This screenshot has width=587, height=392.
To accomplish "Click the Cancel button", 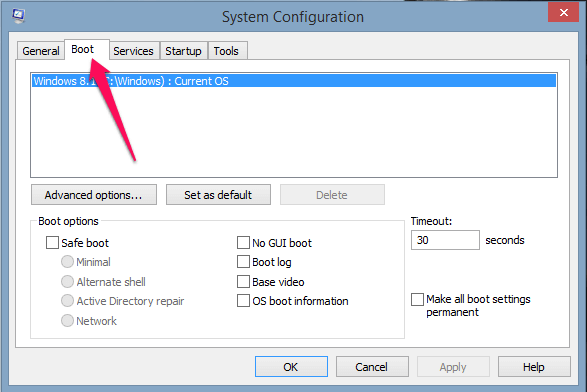I will 372,367.
